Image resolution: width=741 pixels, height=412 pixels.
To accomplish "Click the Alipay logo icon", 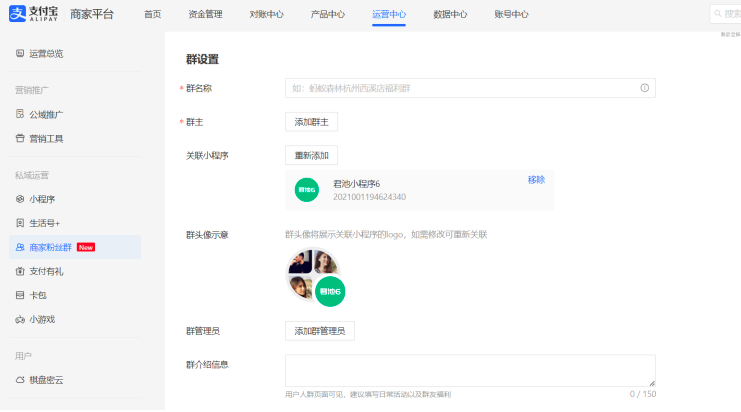I will 17,14.
